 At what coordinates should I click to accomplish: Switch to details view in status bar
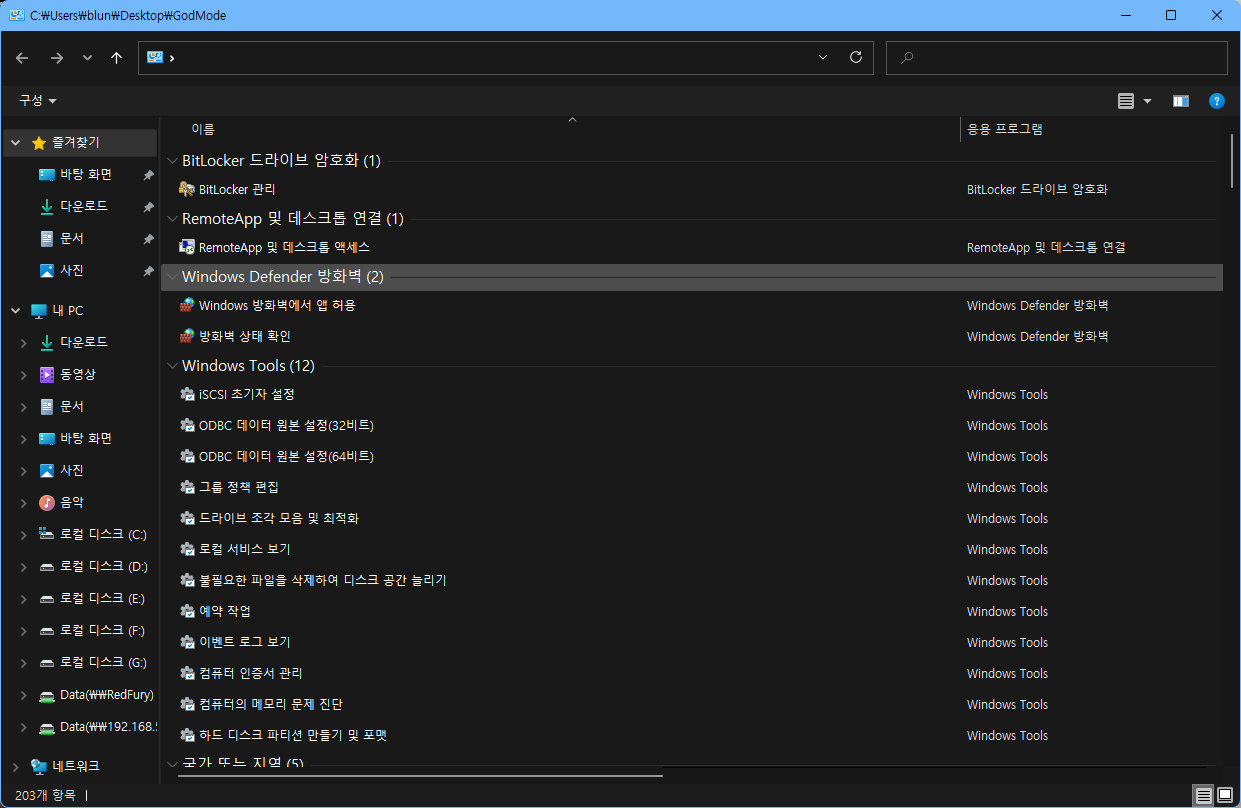coord(1204,795)
